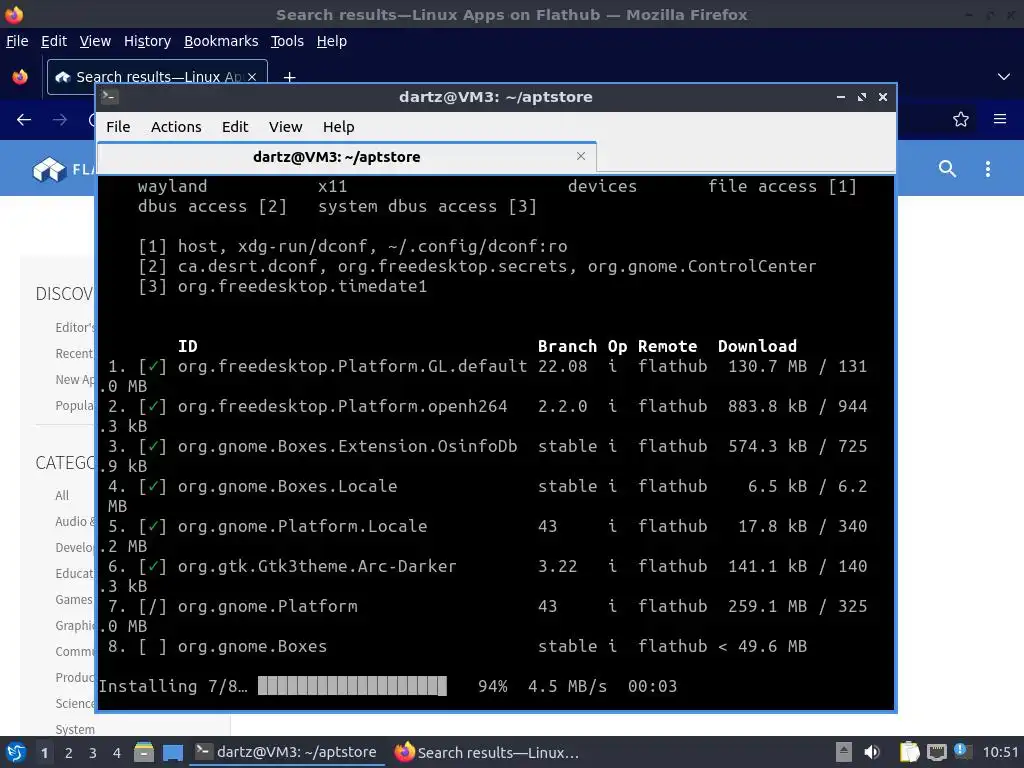The width and height of the screenshot is (1024, 768).
Task: Open the System category link on Flathub
Action: pos(74,729)
